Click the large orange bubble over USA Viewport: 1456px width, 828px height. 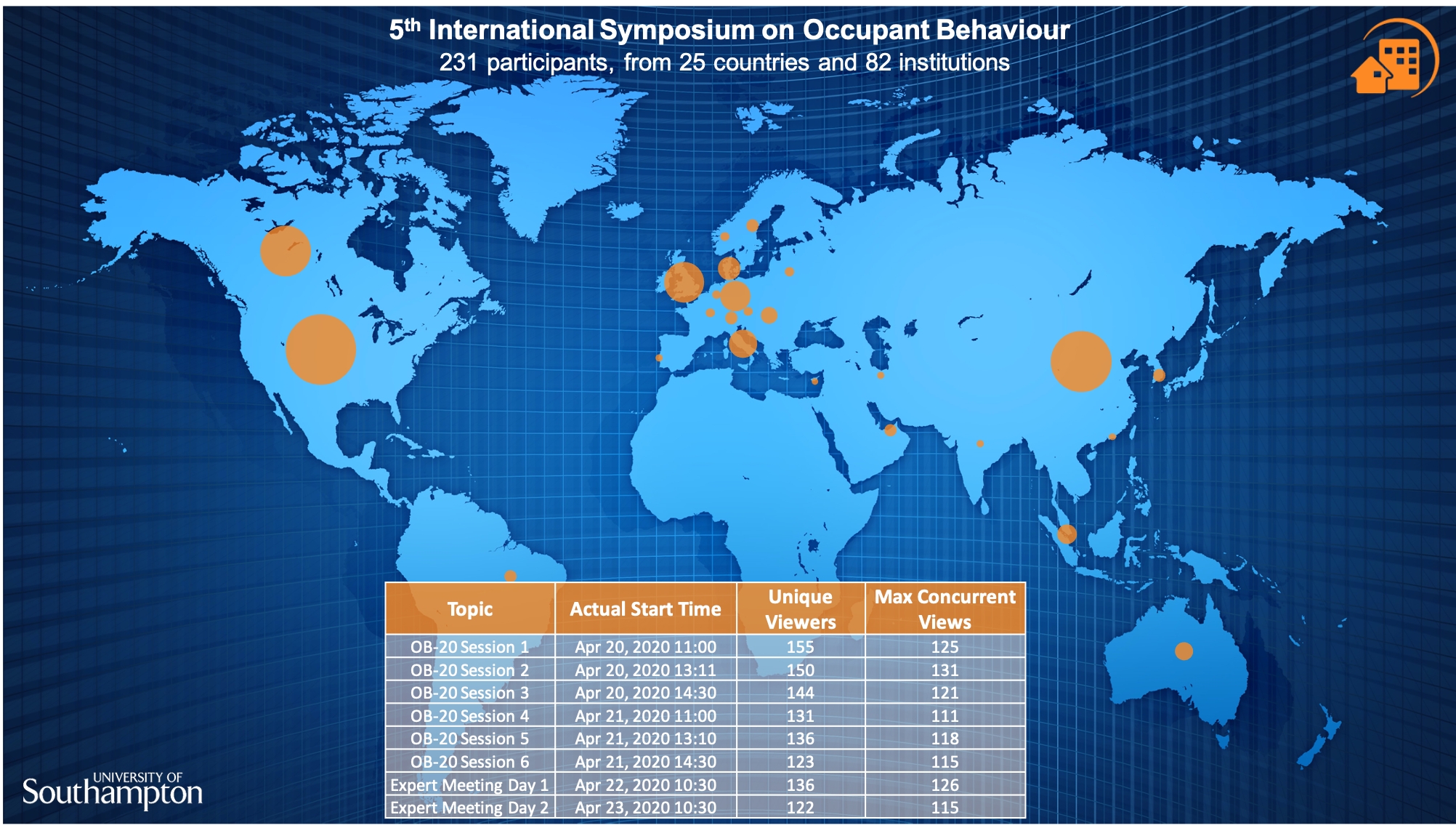(x=320, y=350)
